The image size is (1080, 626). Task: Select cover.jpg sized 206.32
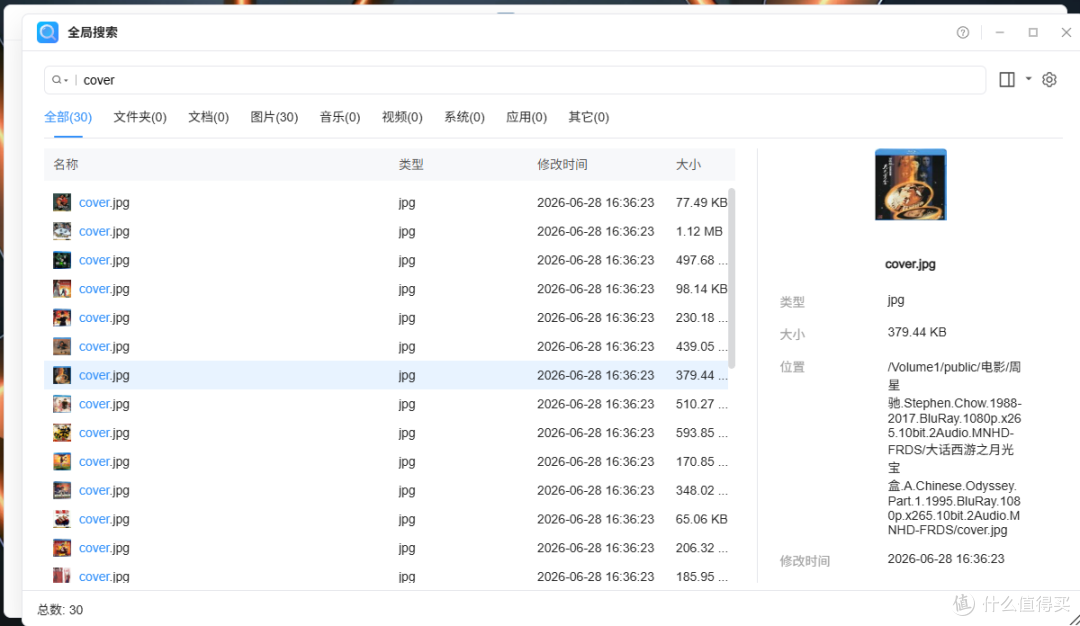(386, 548)
